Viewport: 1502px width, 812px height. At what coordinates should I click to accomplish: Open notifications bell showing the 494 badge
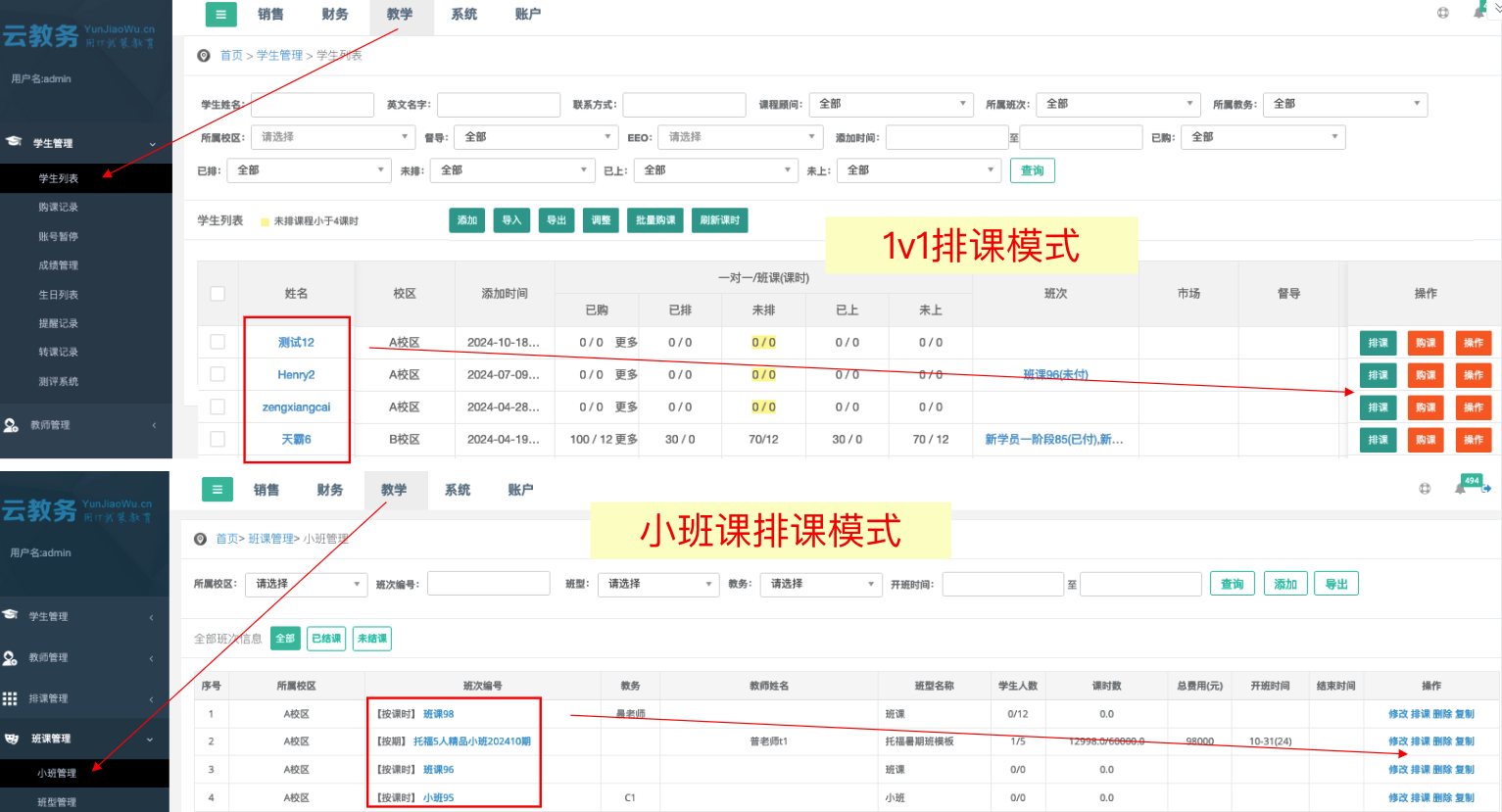1461,488
